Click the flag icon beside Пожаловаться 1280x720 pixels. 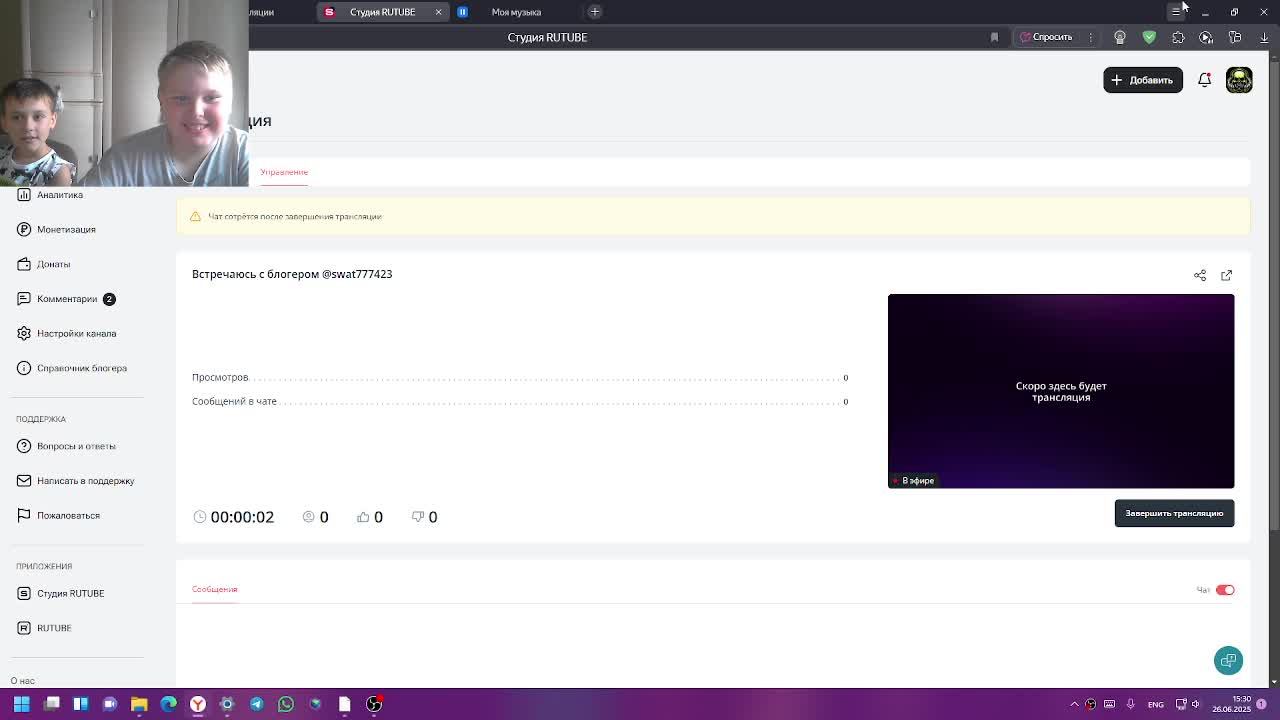(24, 515)
